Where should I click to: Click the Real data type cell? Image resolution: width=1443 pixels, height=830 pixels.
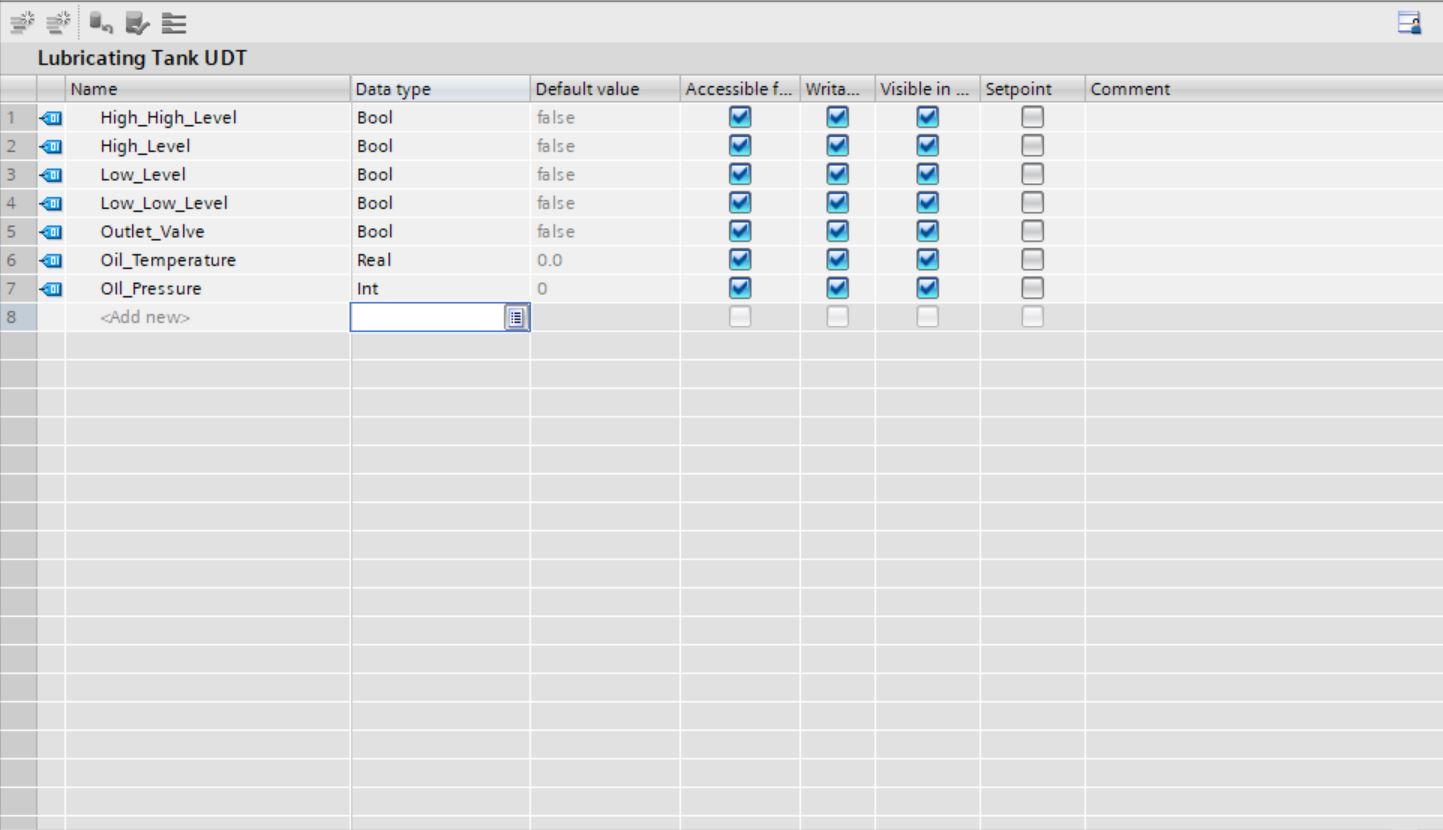(x=440, y=260)
